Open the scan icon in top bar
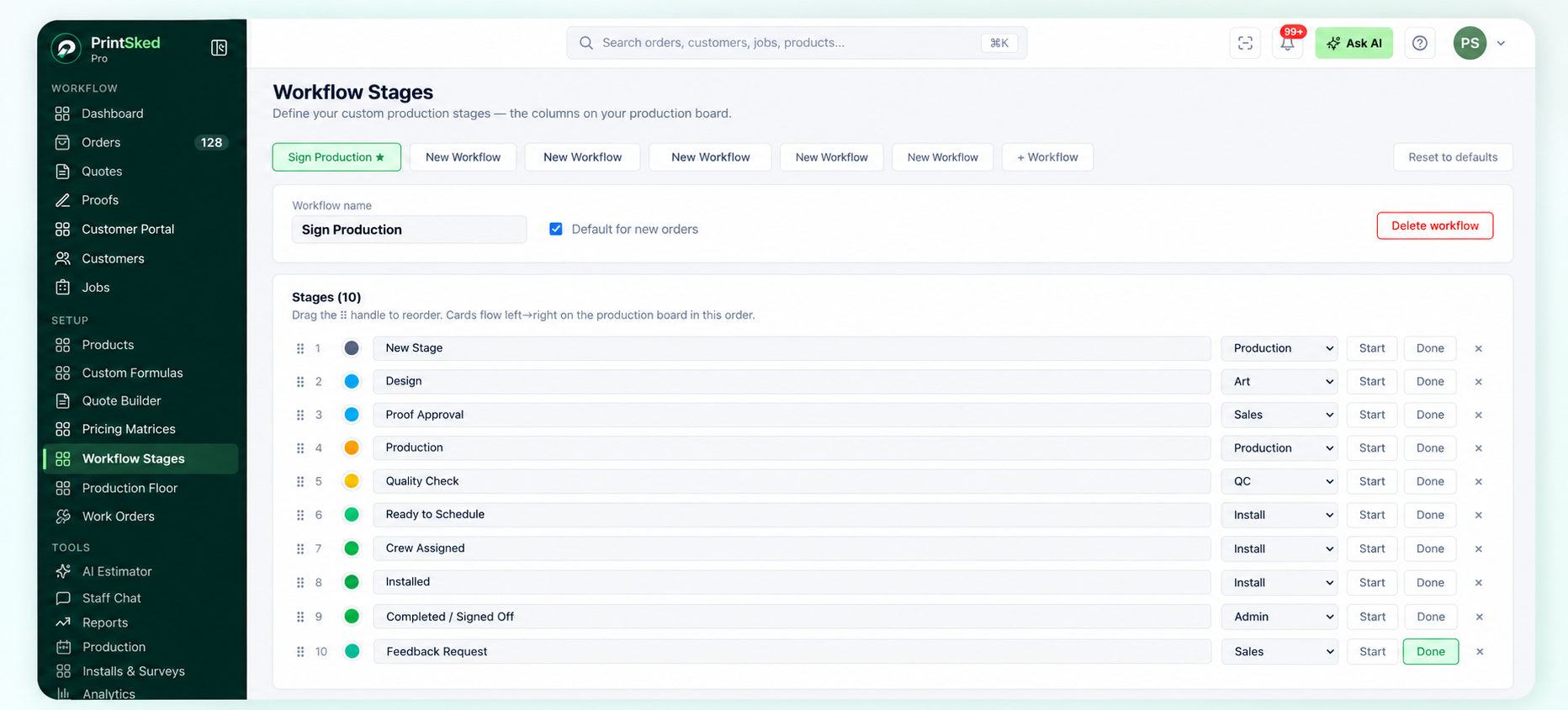Image resolution: width=1568 pixels, height=710 pixels. coord(1245,43)
